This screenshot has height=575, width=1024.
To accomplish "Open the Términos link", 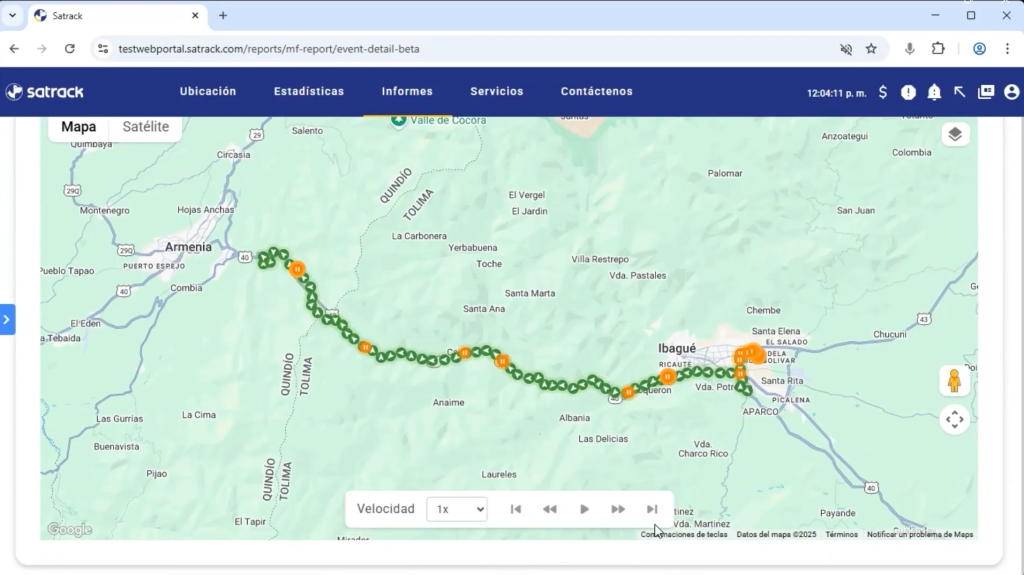I will point(841,534).
